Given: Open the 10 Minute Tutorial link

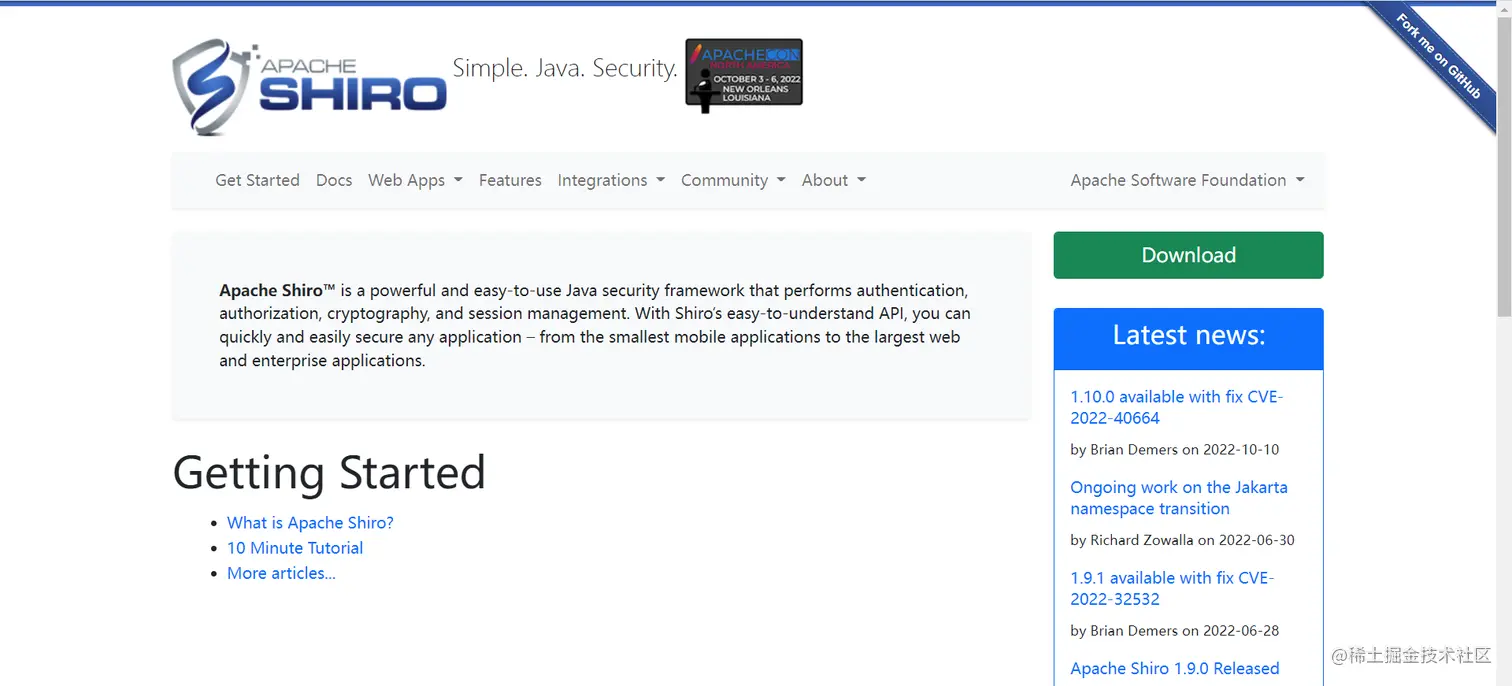Looking at the screenshot, I should click(x=295, y=547).
